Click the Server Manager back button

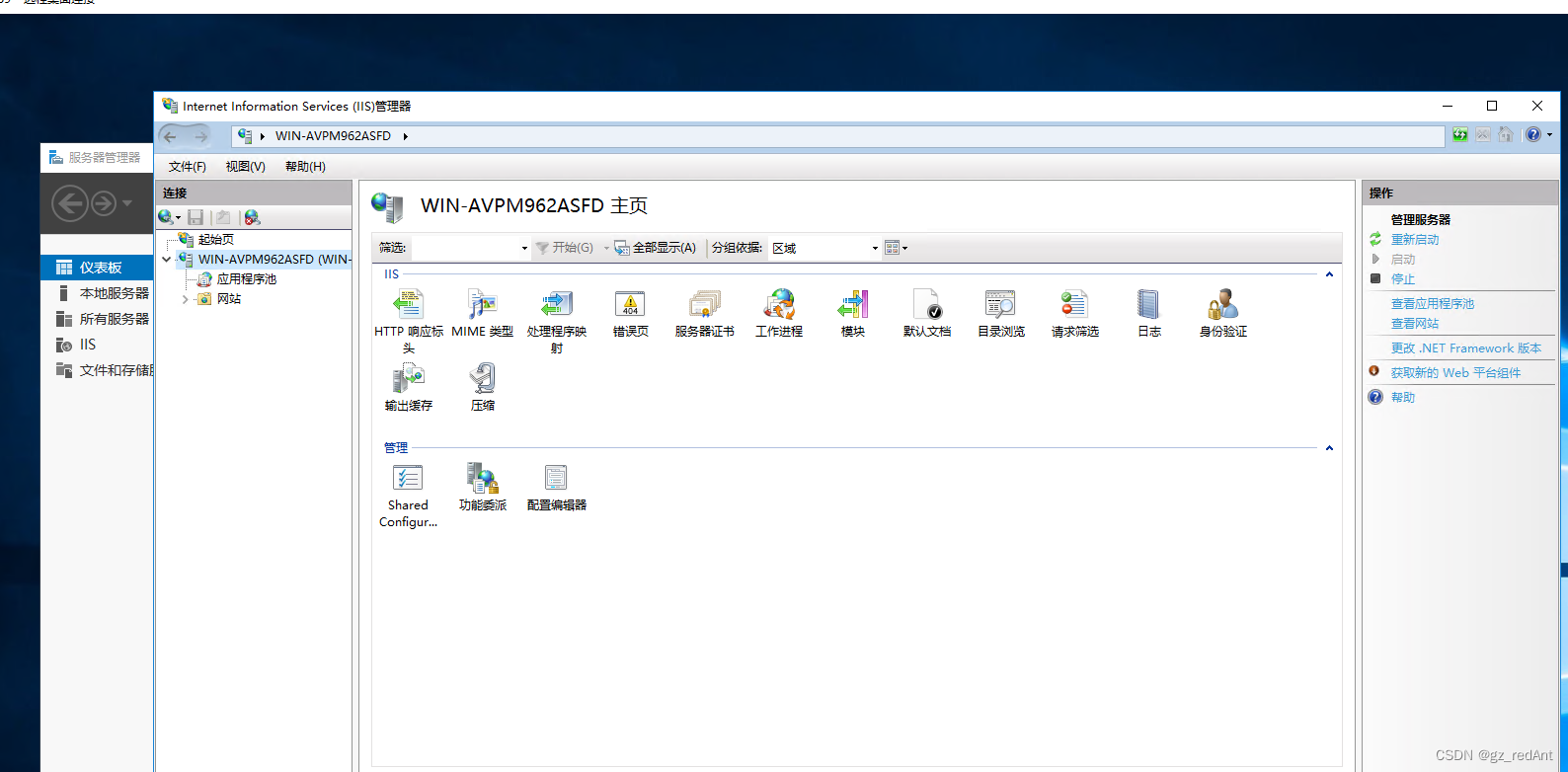69,203
